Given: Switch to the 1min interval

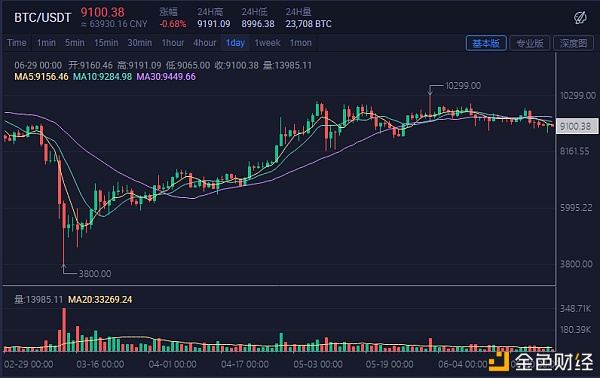Looking at the screenshot, I should click(x=46, y=43).
